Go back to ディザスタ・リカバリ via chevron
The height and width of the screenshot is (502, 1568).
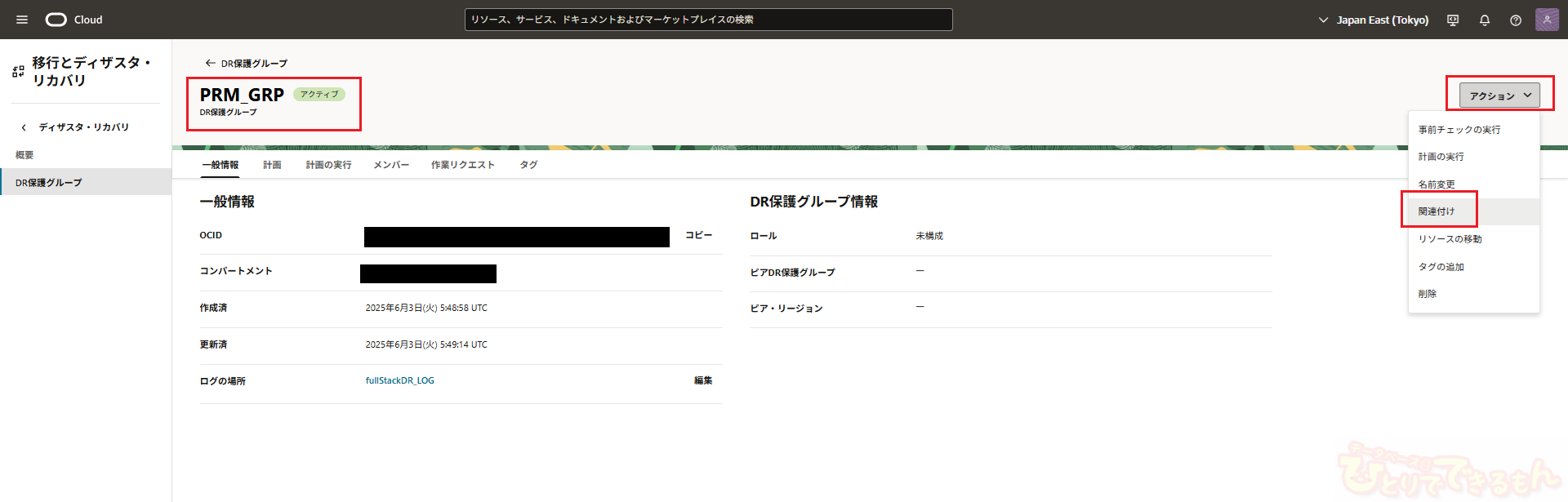(24, 127)
